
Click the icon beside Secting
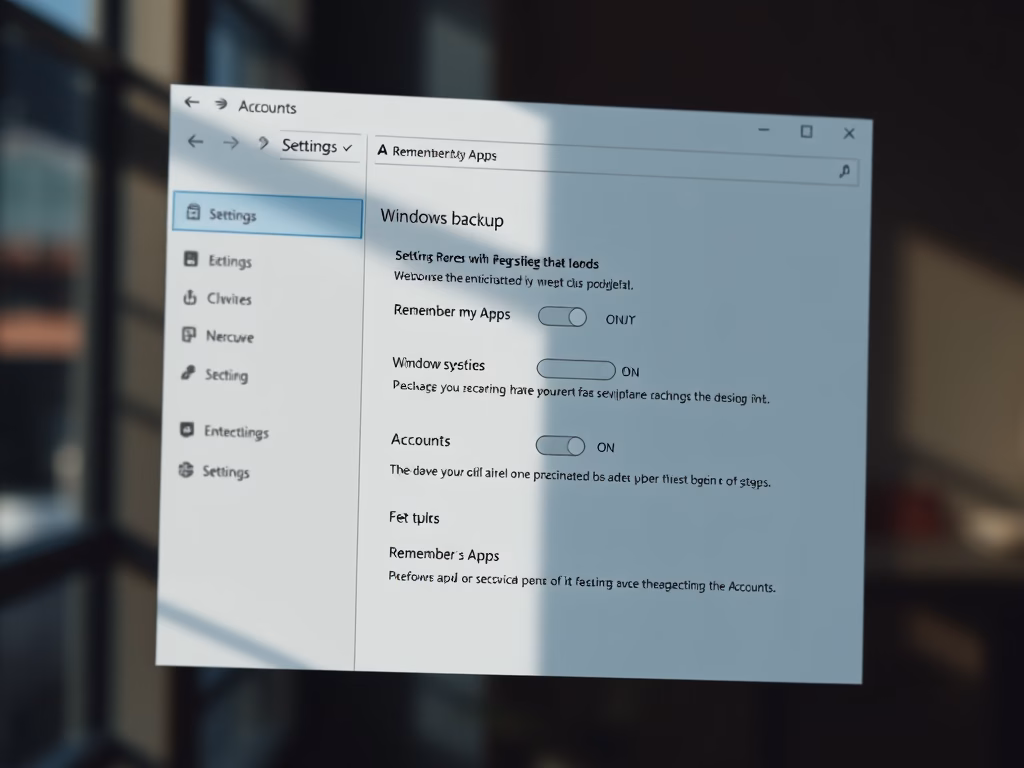point(188,373)
